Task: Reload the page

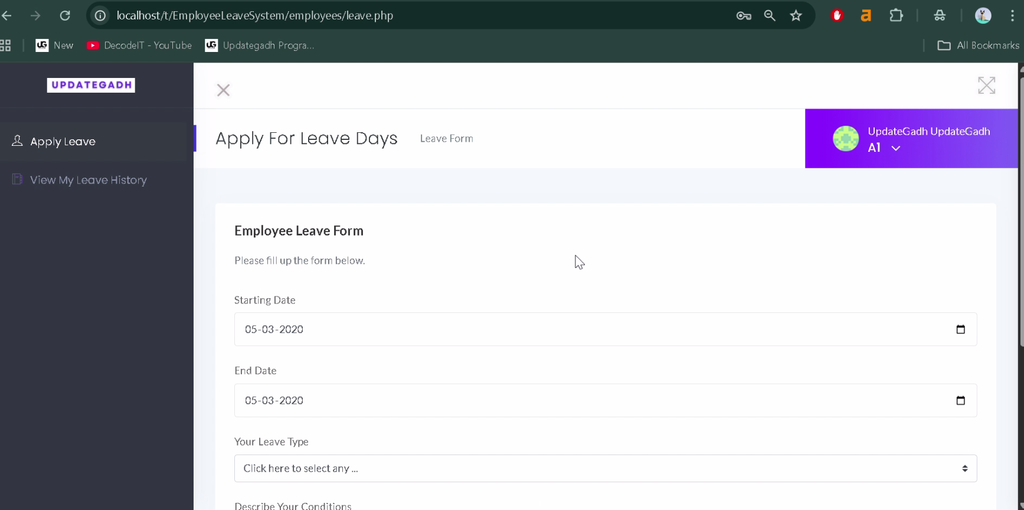Action: (x=65, y=16)
